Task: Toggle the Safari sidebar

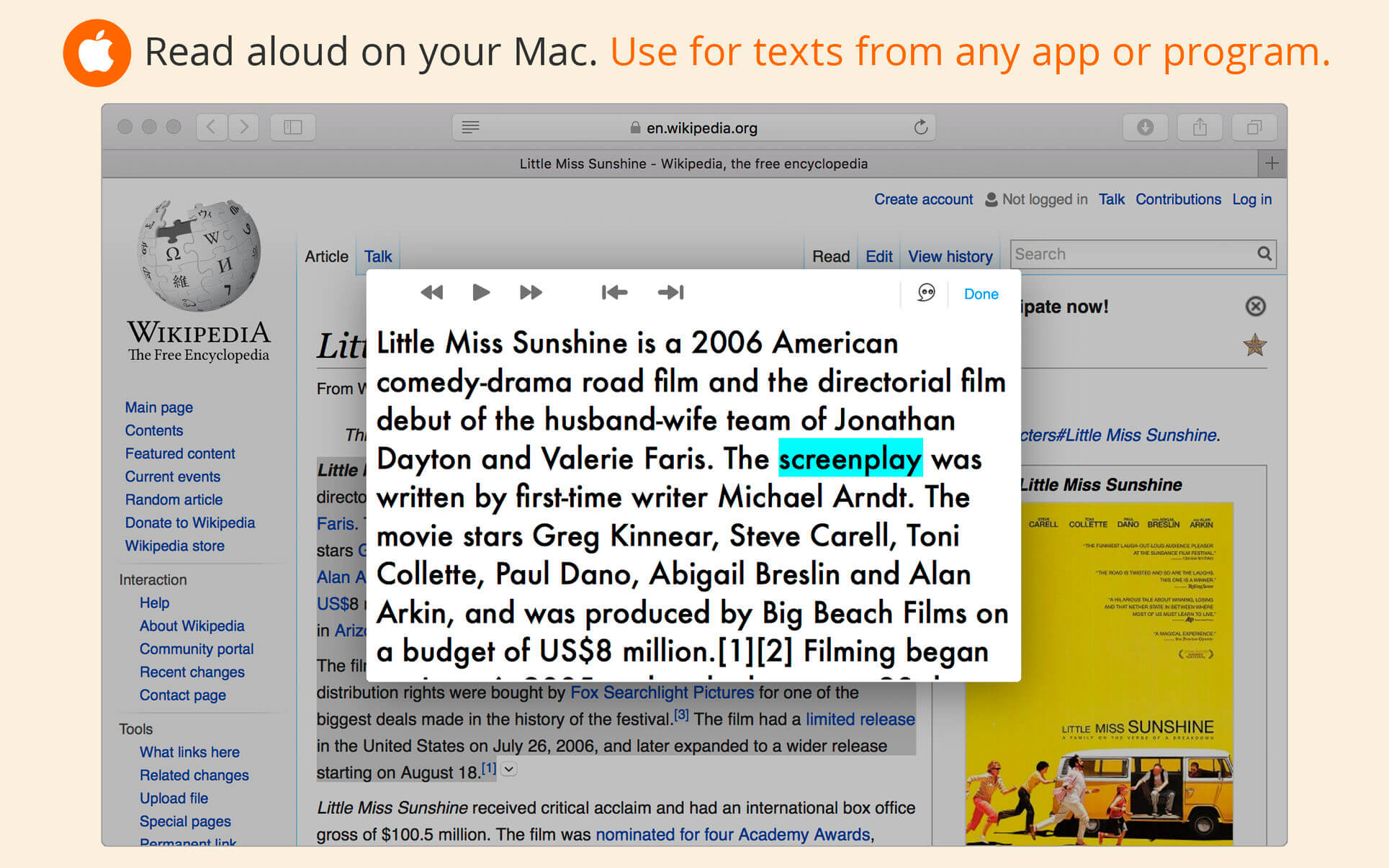Action: (292, 127)
